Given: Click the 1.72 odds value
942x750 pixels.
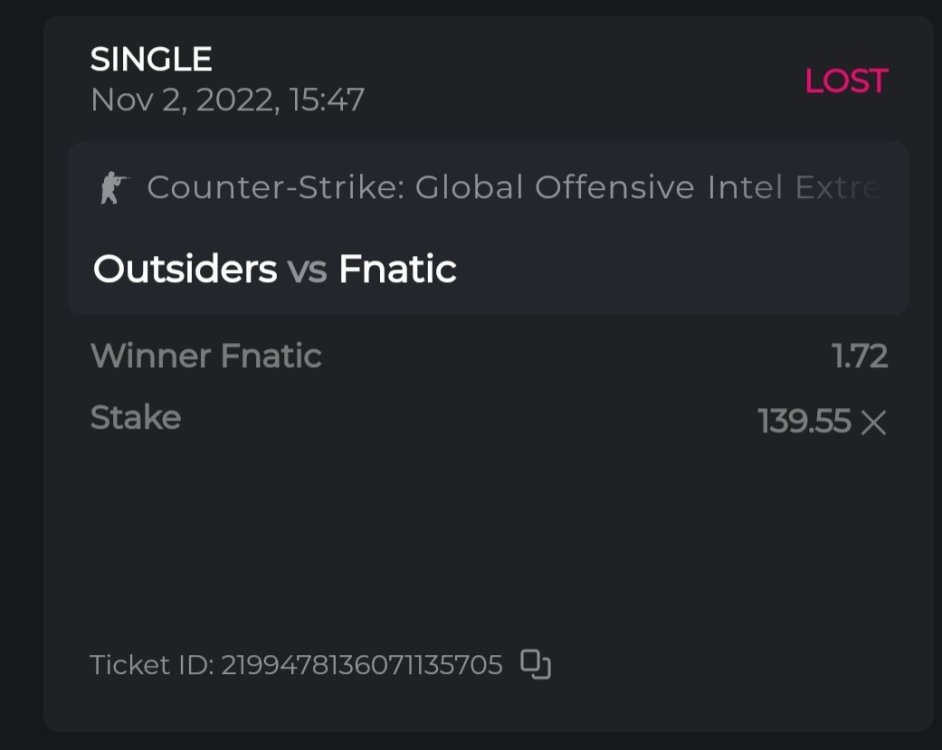Looking at the screenshot, I should point(860,357).
